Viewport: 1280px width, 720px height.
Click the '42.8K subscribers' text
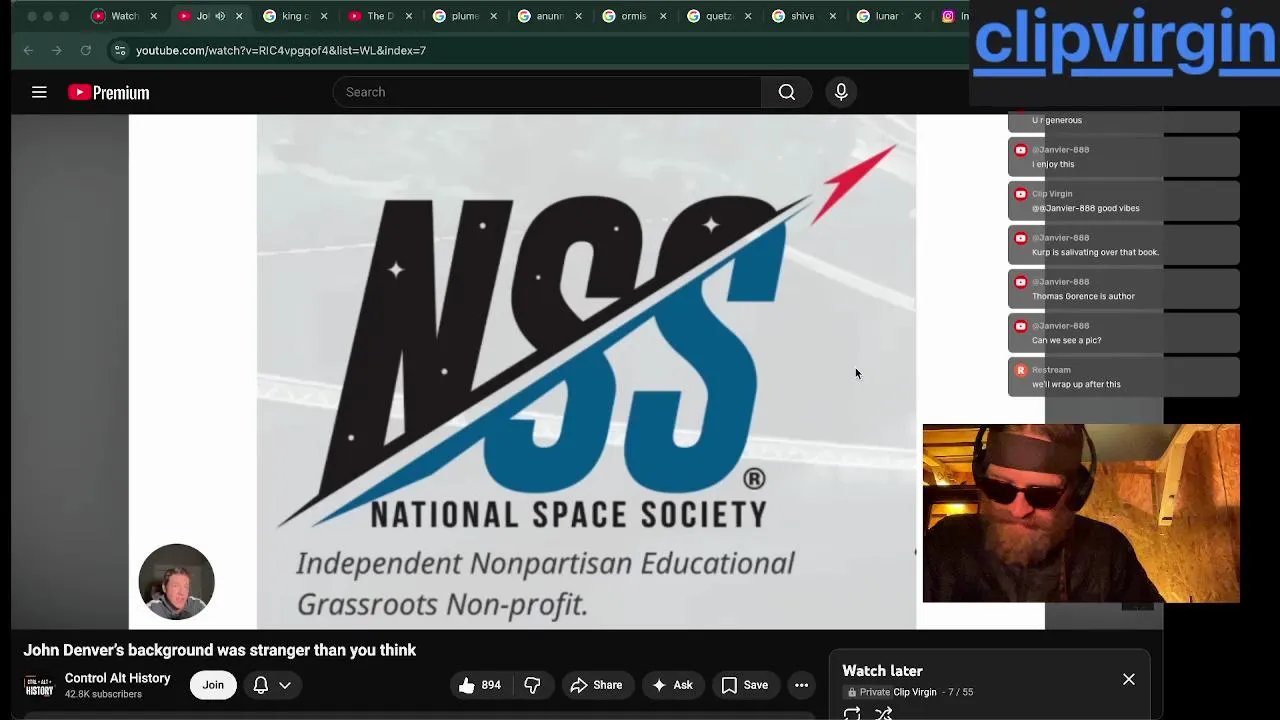[103, 694]
